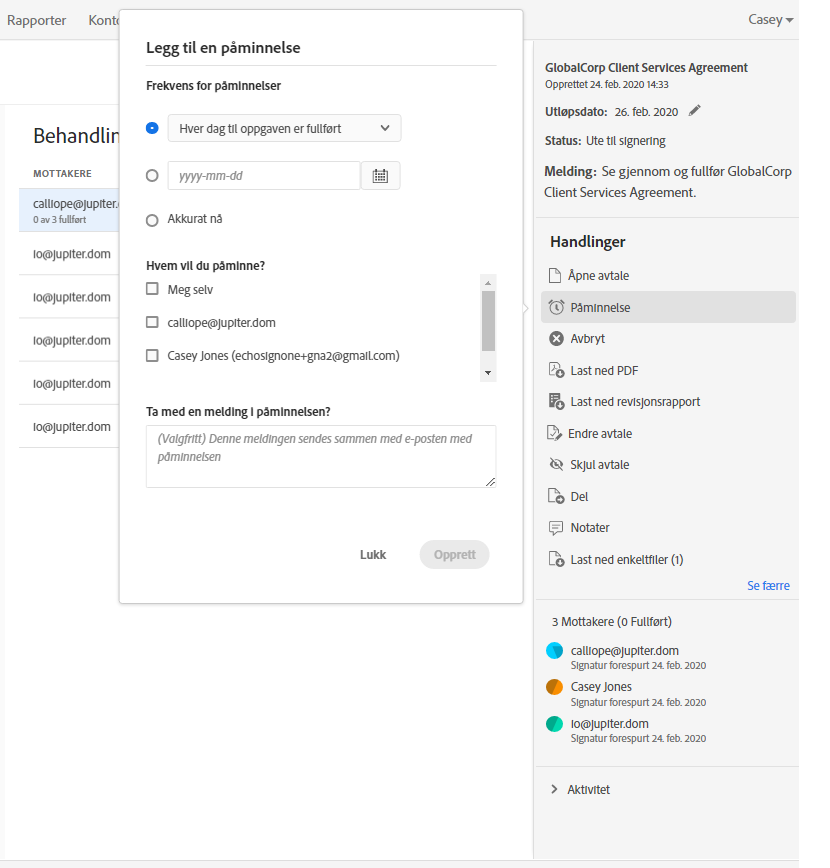
Task: Click the optional reminder message text area
Action: click(x=321, y=456)
